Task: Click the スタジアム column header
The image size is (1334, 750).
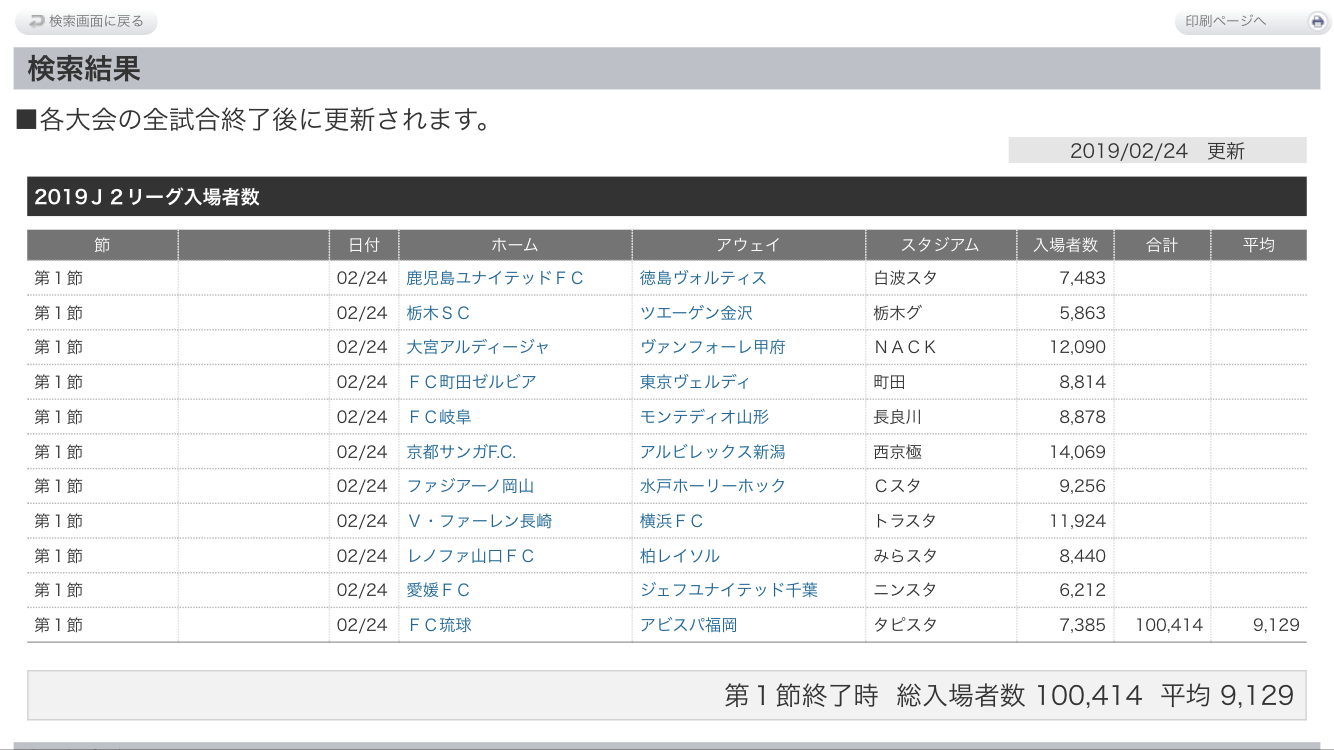Action: click(x=940, y=245)
